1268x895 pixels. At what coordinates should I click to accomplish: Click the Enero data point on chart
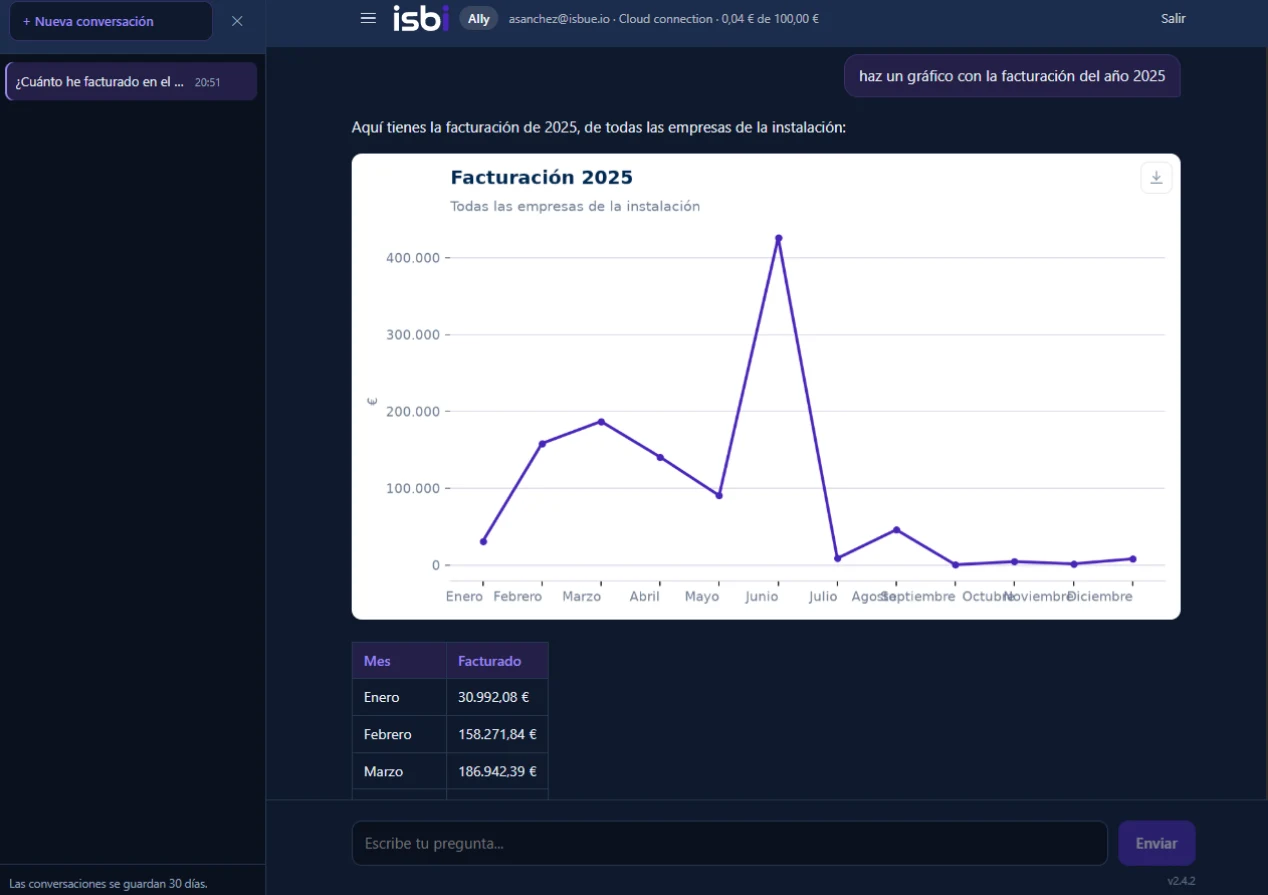pyautogui.click(x=483, y=541)
